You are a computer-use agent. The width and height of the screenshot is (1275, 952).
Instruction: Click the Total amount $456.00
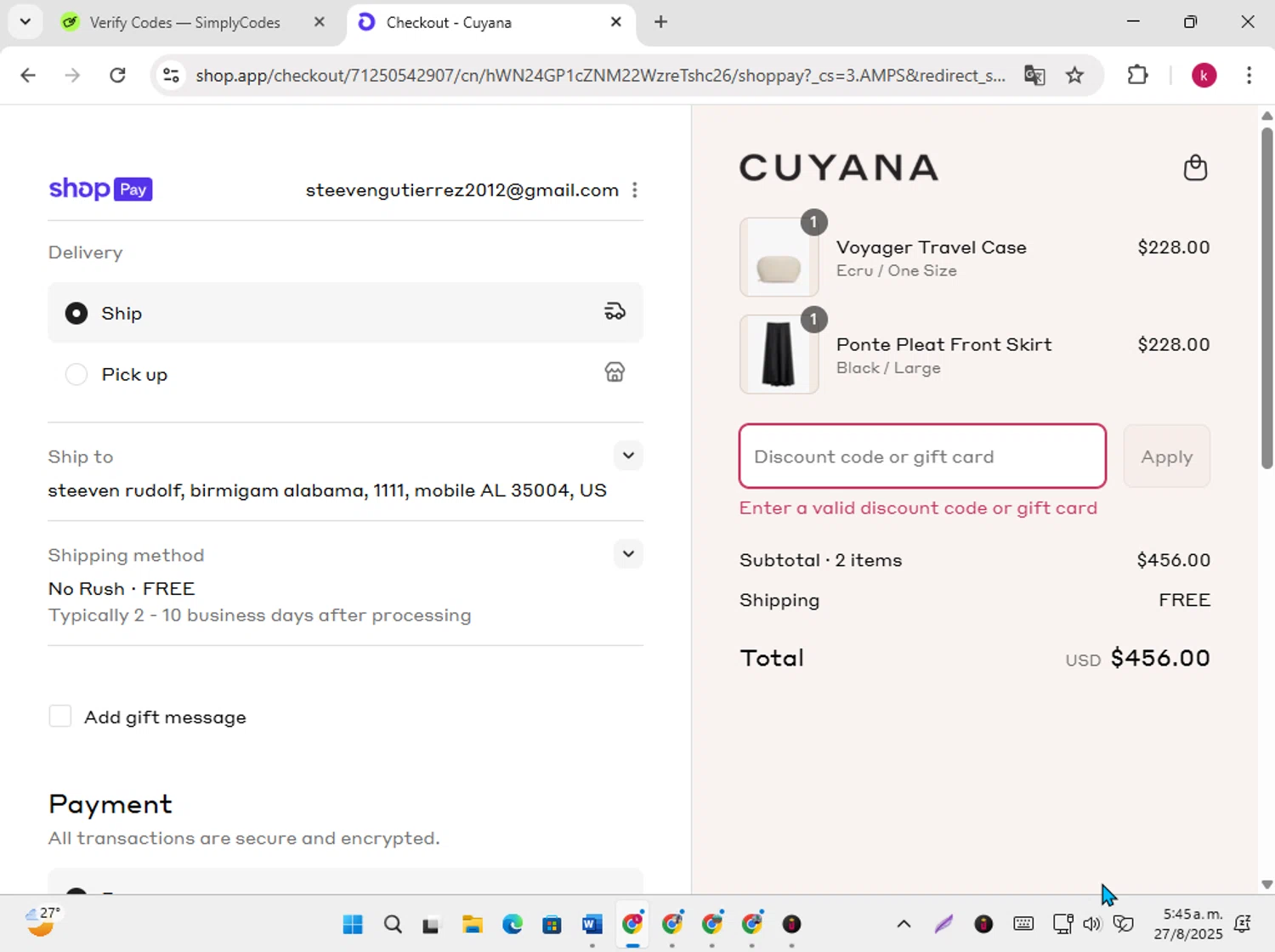(x=1160, y=658)
